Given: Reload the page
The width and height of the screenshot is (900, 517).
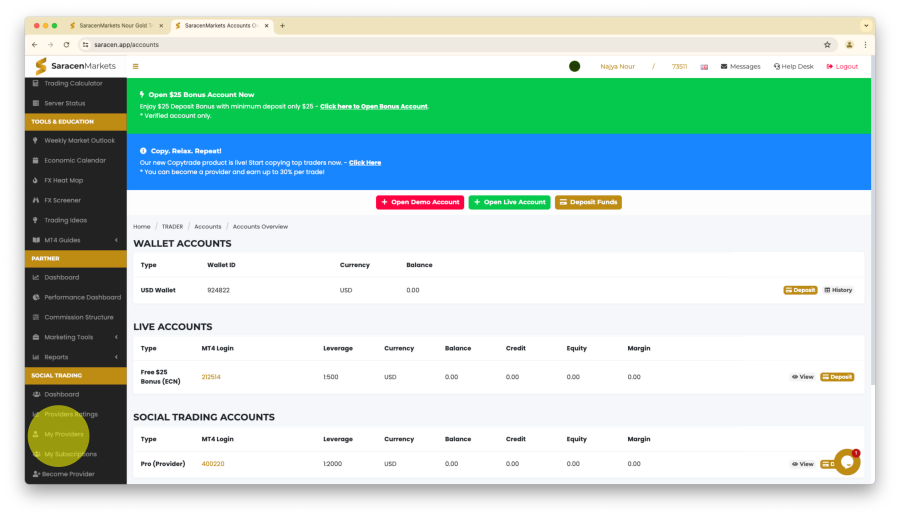Looking at the screenshot, I should tap(67, 45).
